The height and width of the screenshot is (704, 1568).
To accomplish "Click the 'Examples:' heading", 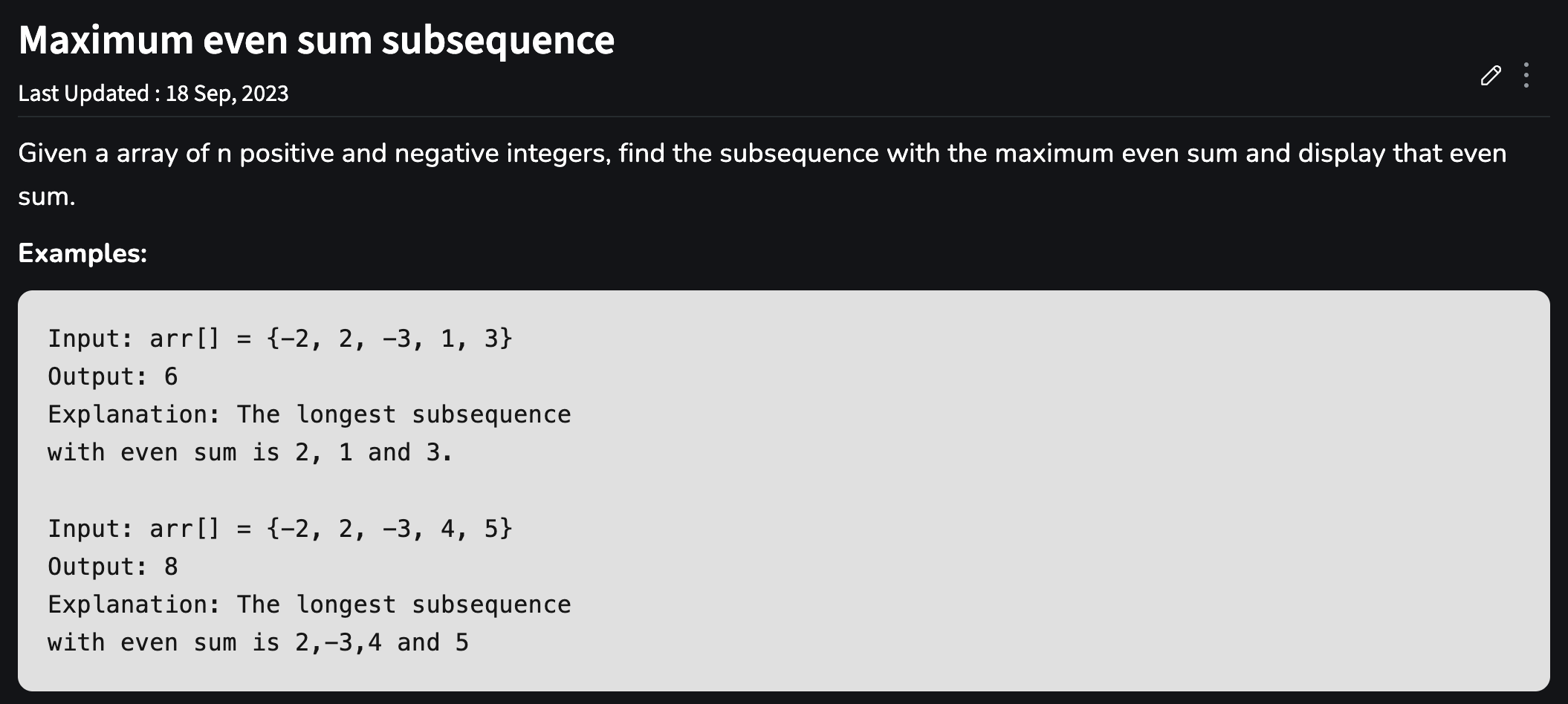I will point(82,253).
